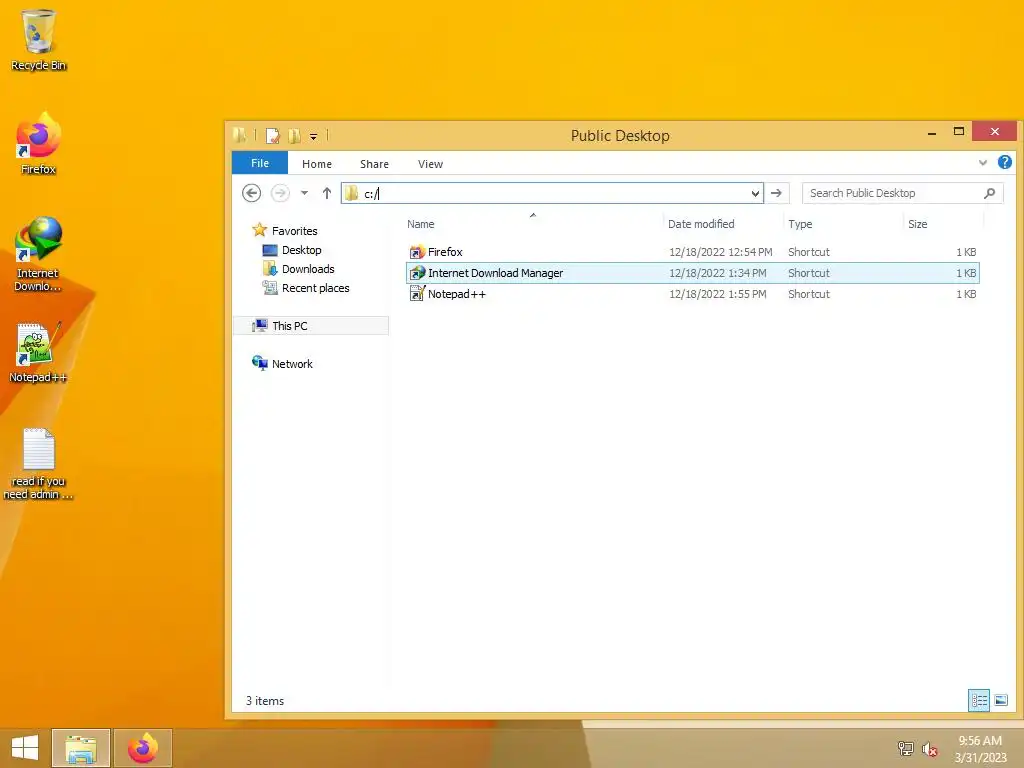1024x768 pixels.
Task: Switch to the View ribbon tab
Action: [x=430, y=164]
